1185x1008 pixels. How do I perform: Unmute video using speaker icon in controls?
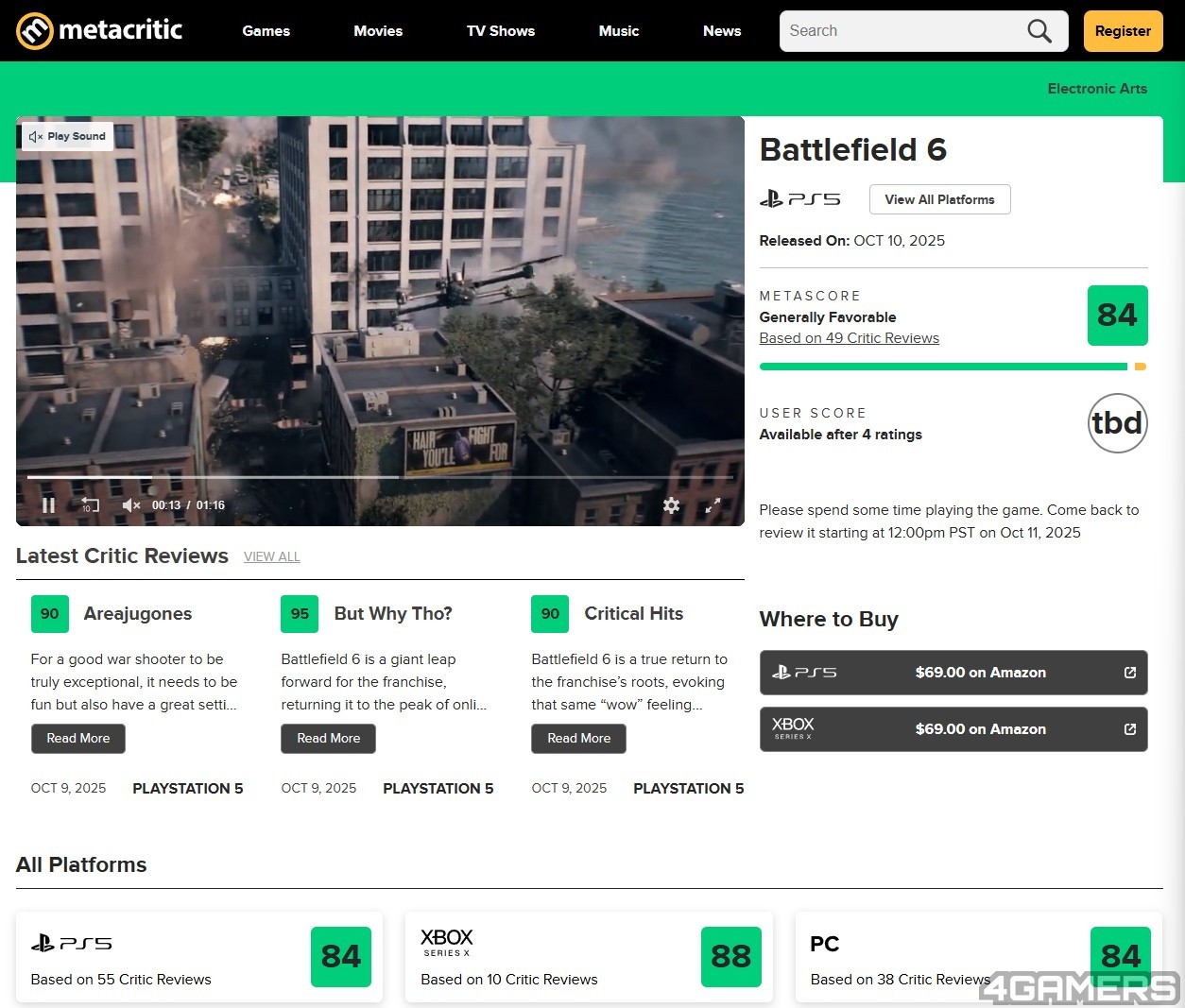131,505
